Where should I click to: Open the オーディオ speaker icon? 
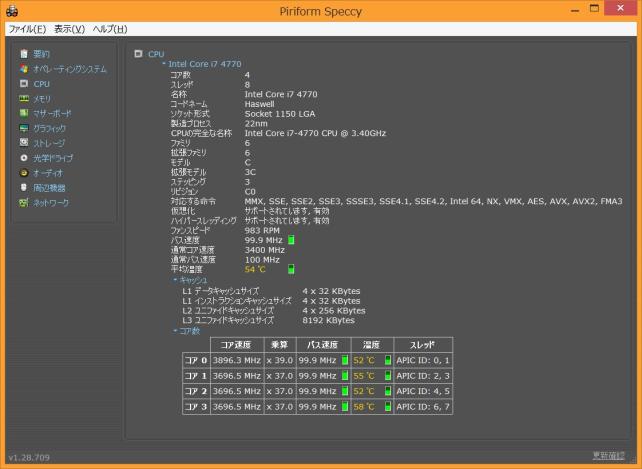[23, 173]
